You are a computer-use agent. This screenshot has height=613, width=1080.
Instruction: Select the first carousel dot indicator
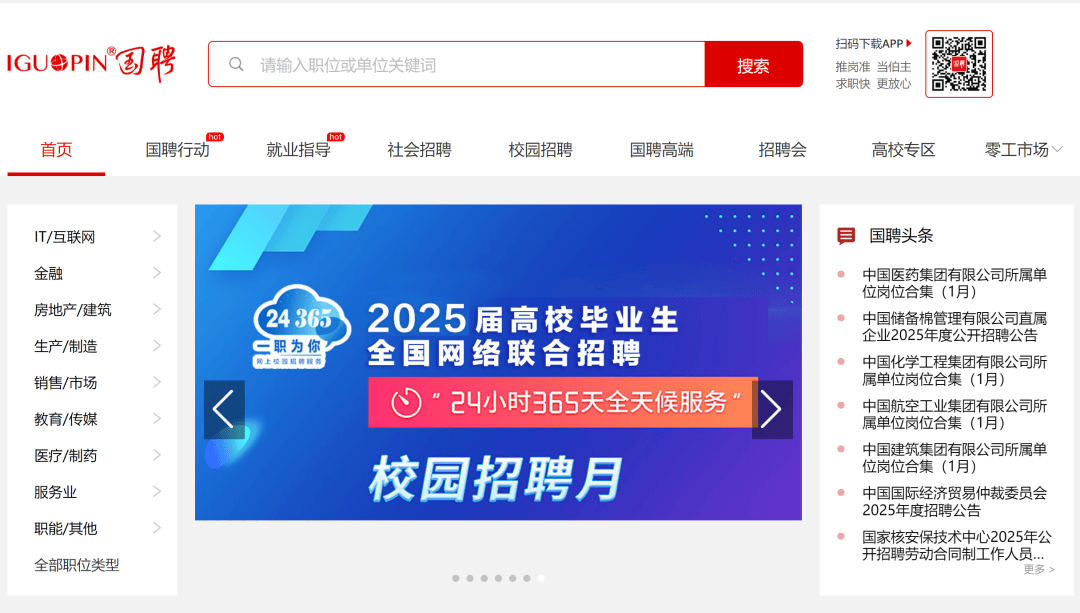[455, 579]
